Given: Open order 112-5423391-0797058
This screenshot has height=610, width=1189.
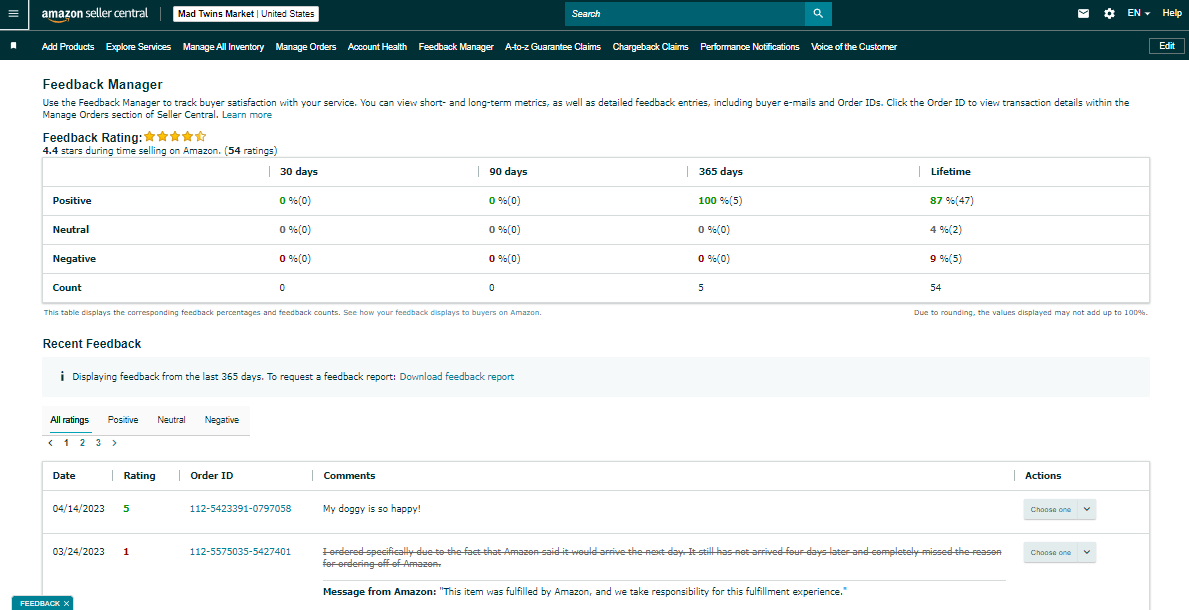Looking at the screenshot, I should 240,509.
